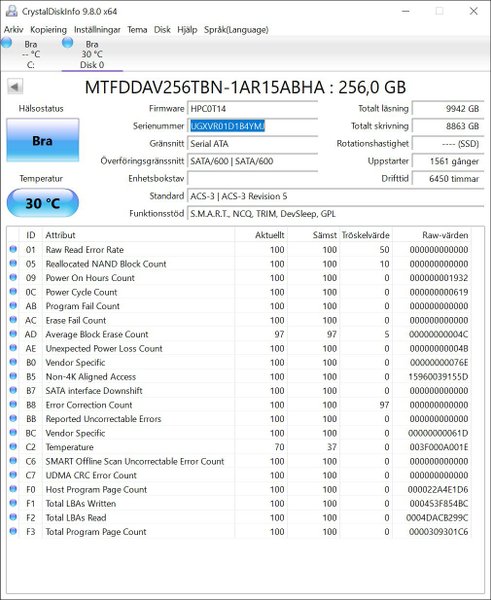The height and width of the screenshot is (600, 491).
Task: Select the Power On Hours Count row
Action: click(x=239, y=278)
